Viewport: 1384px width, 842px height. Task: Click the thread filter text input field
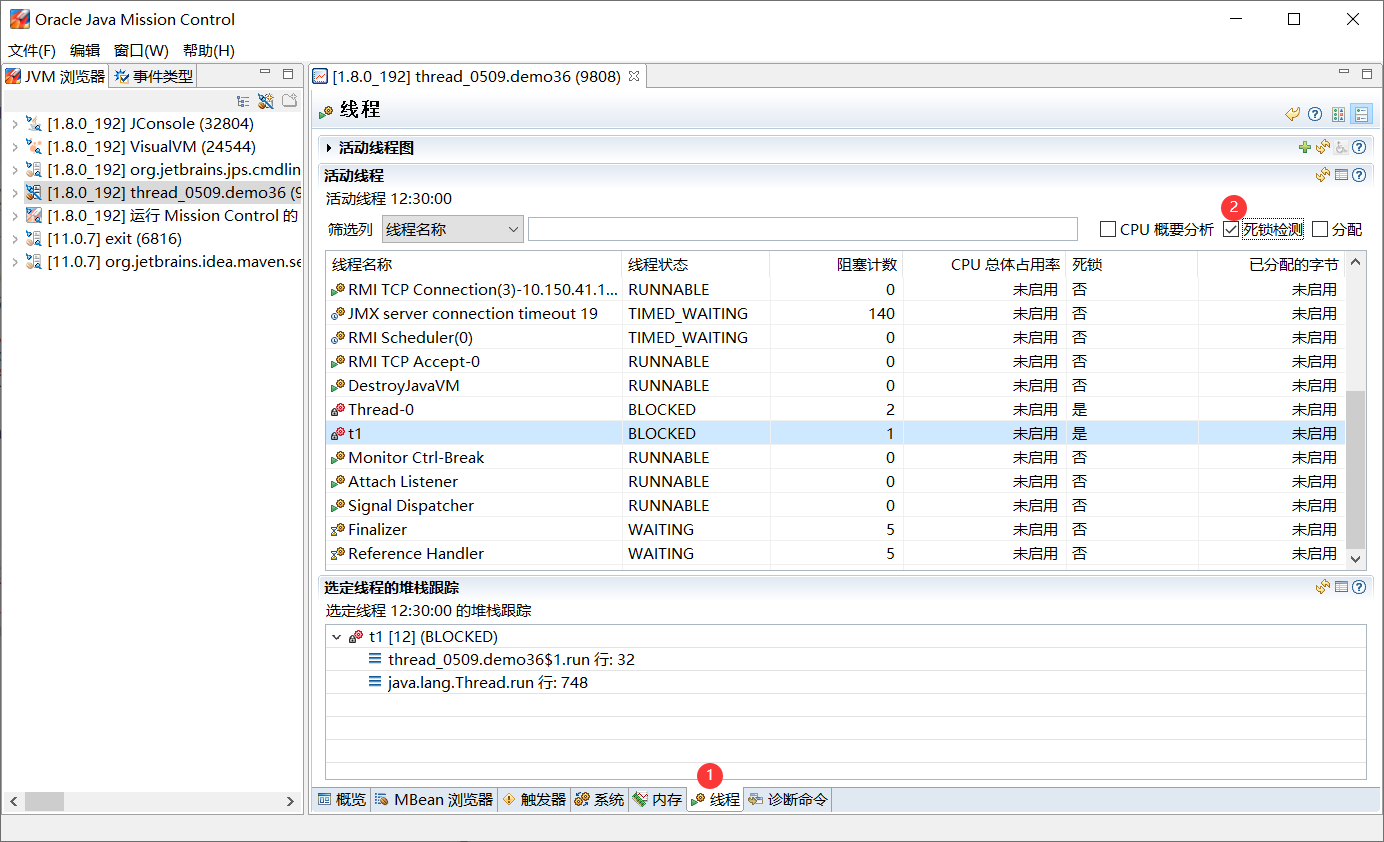point(803,229)
